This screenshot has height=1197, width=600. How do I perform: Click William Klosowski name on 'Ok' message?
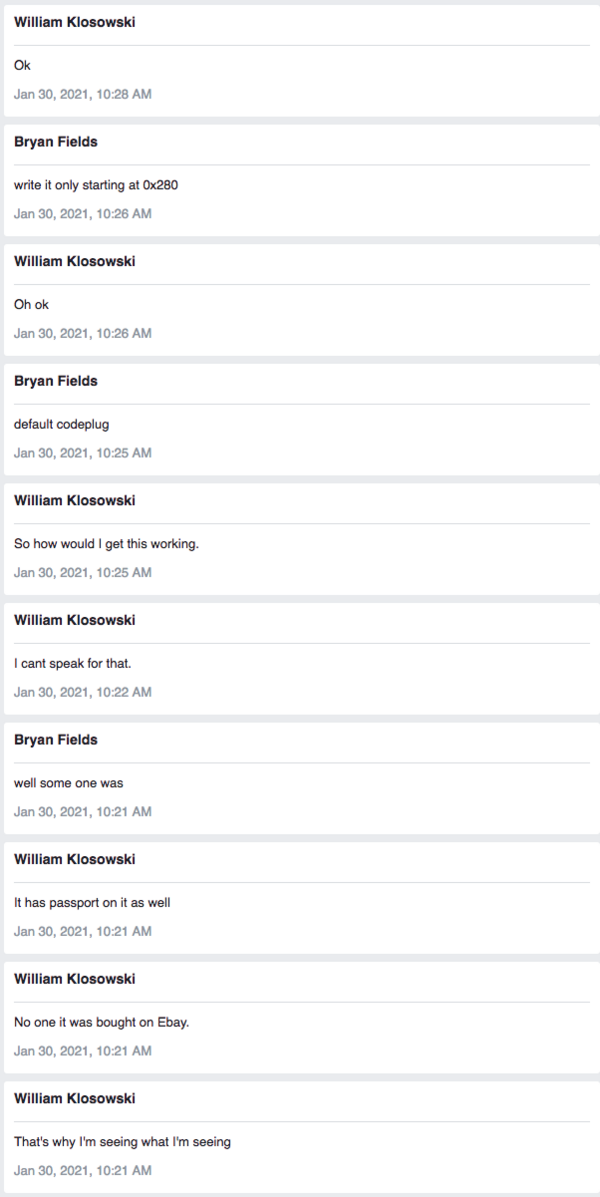pyautogui.click(x=74, y=22)
